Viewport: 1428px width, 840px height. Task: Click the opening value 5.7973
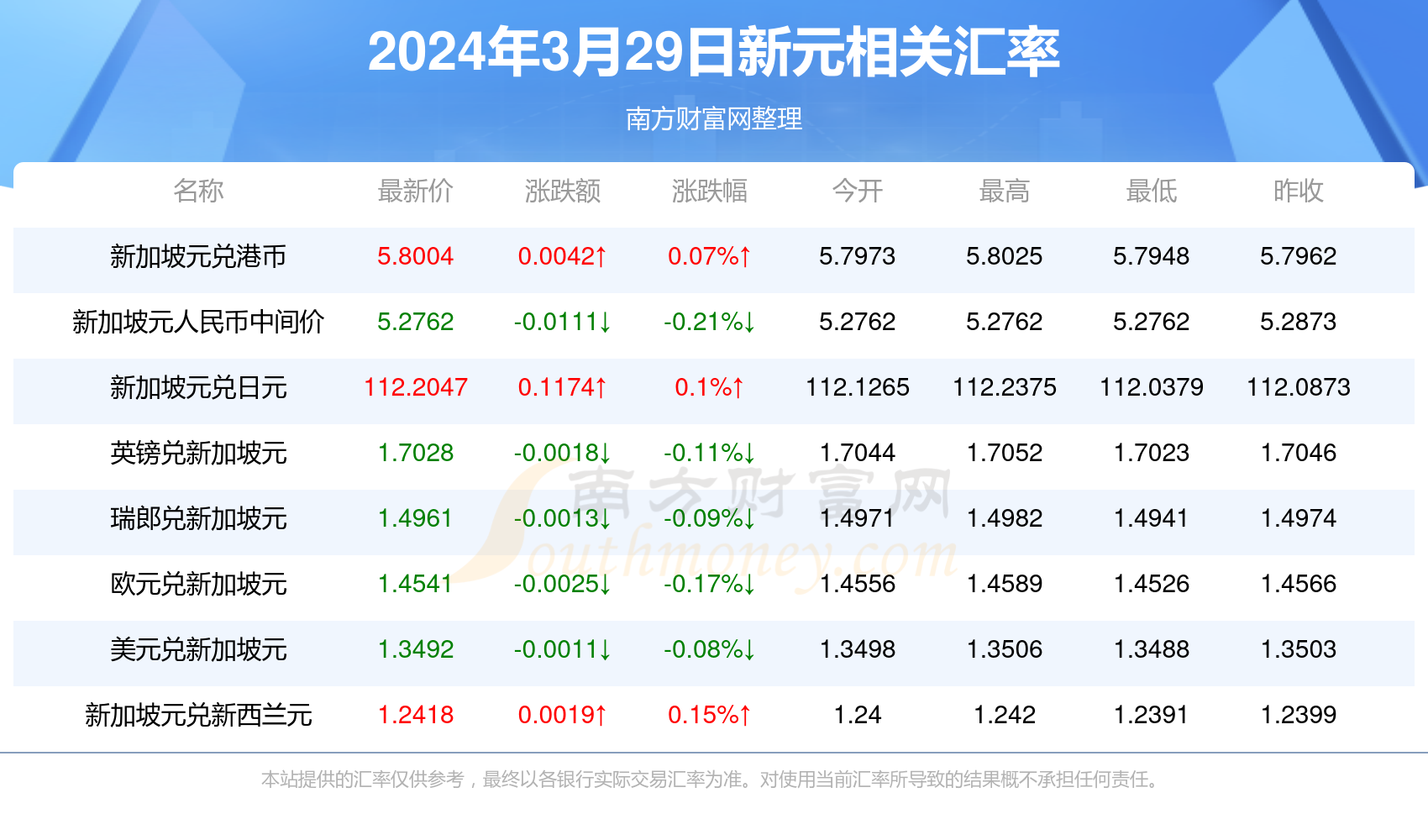[858, 256]
